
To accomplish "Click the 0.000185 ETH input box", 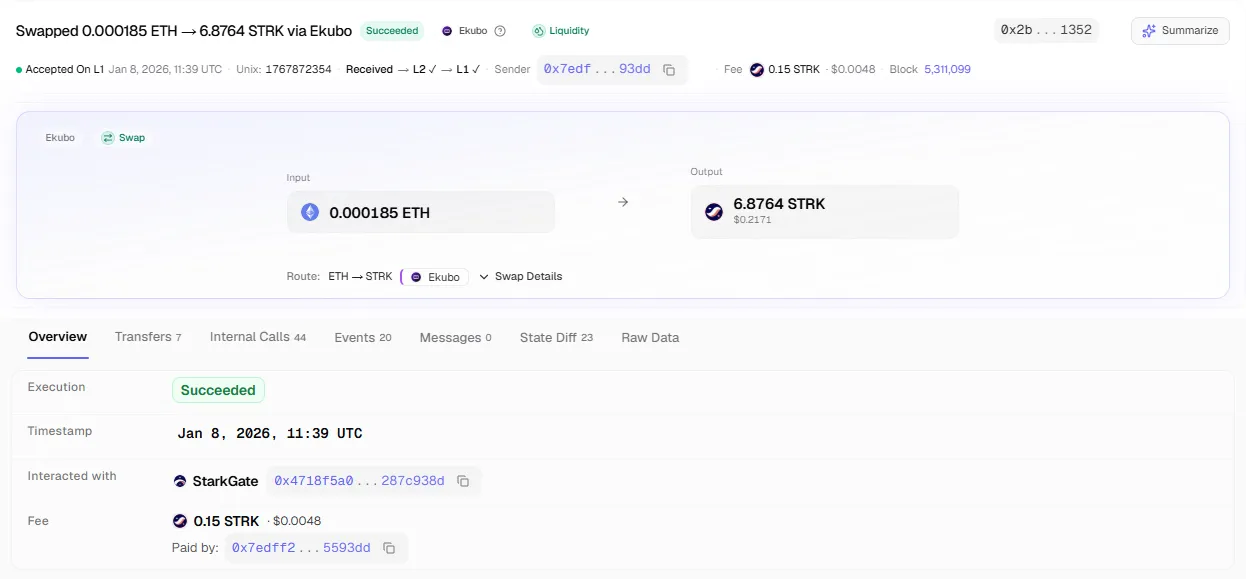I will click(421, 212).
